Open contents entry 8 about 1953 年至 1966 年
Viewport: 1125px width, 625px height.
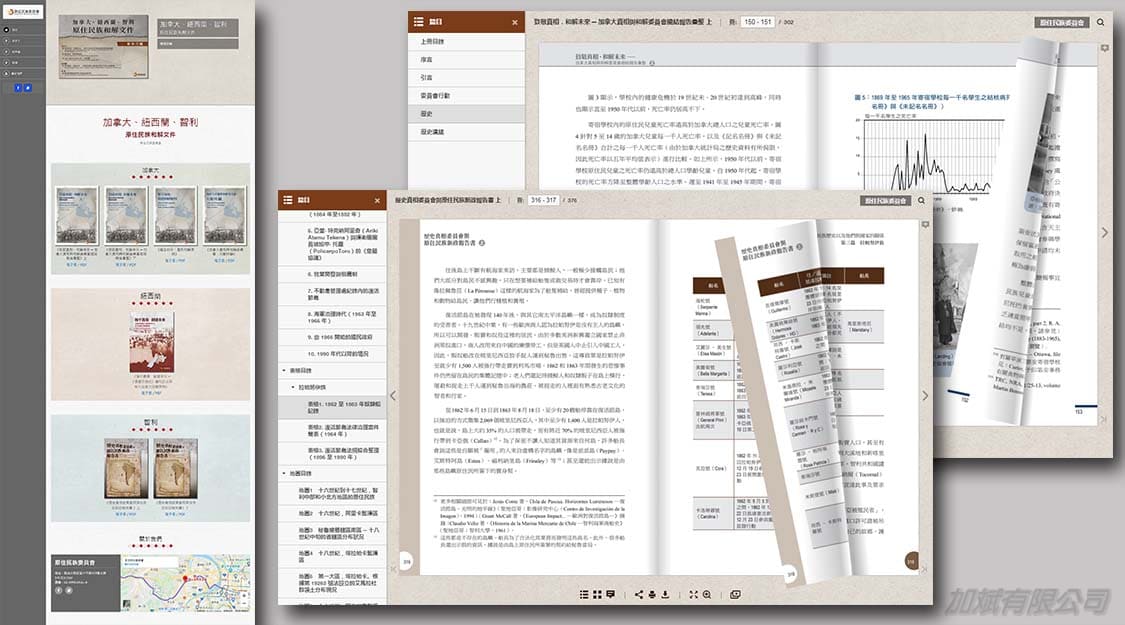coord(332,316)
